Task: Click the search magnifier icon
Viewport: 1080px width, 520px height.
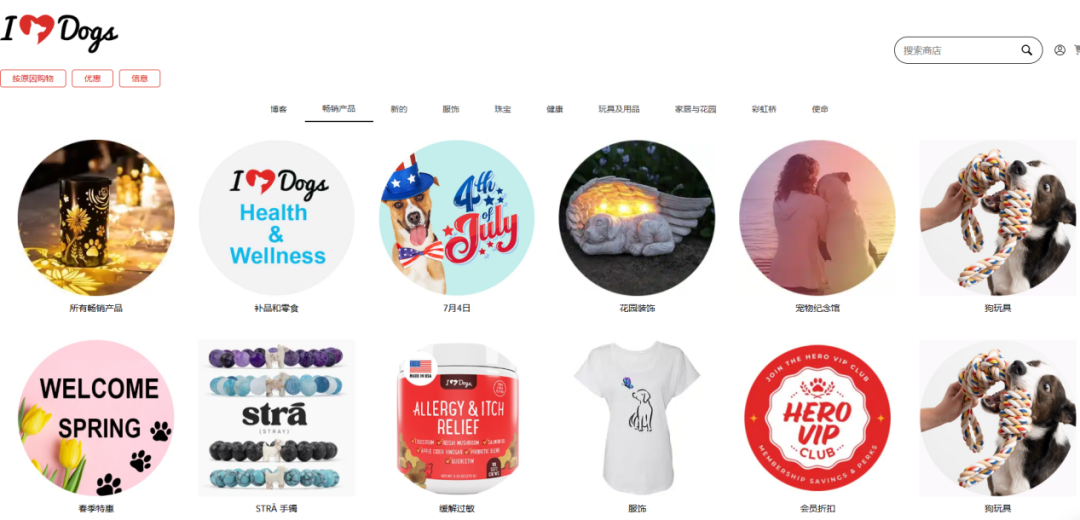Action: 1026,50
